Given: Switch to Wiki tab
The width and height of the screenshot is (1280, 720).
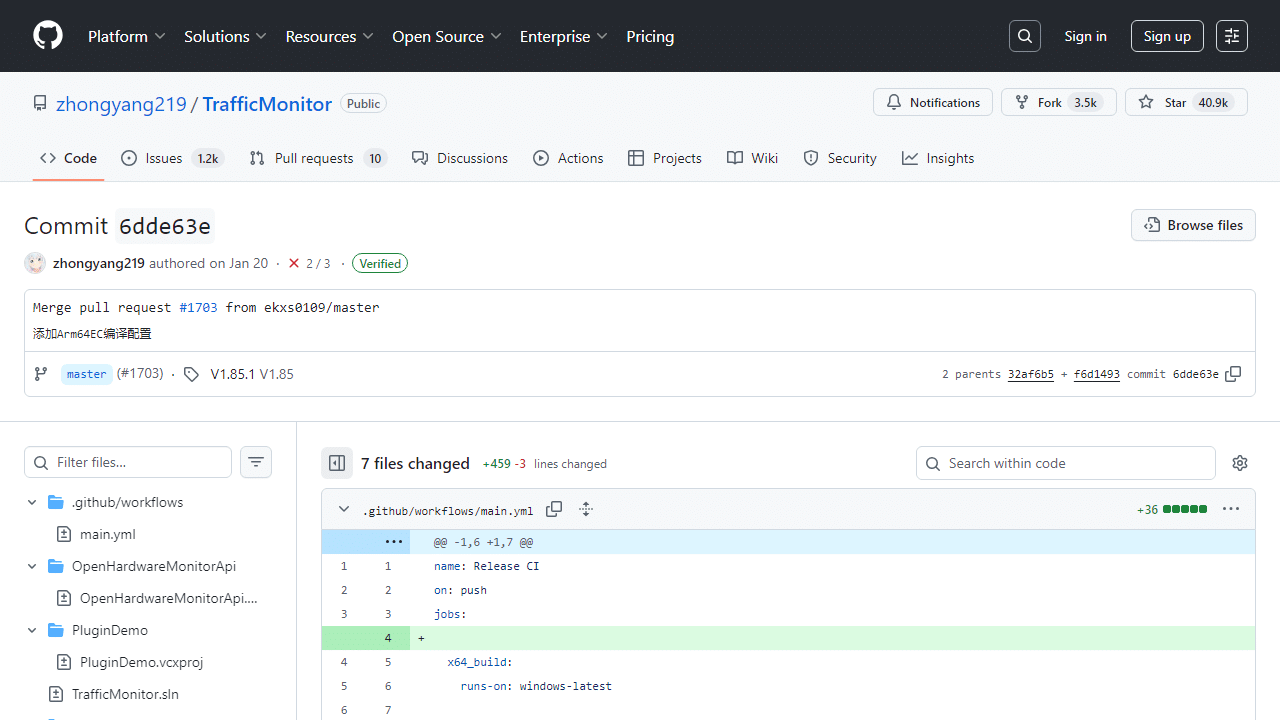Looking at the screenshot, I should (x=752, y=158).
